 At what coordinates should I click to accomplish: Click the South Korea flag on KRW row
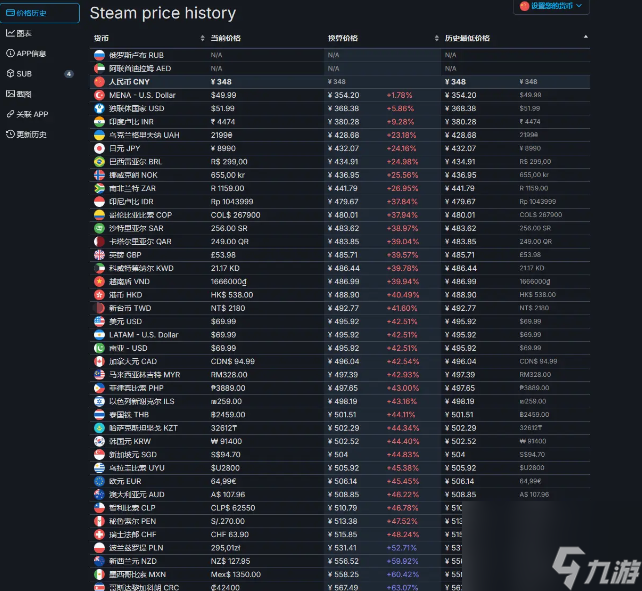99,441
